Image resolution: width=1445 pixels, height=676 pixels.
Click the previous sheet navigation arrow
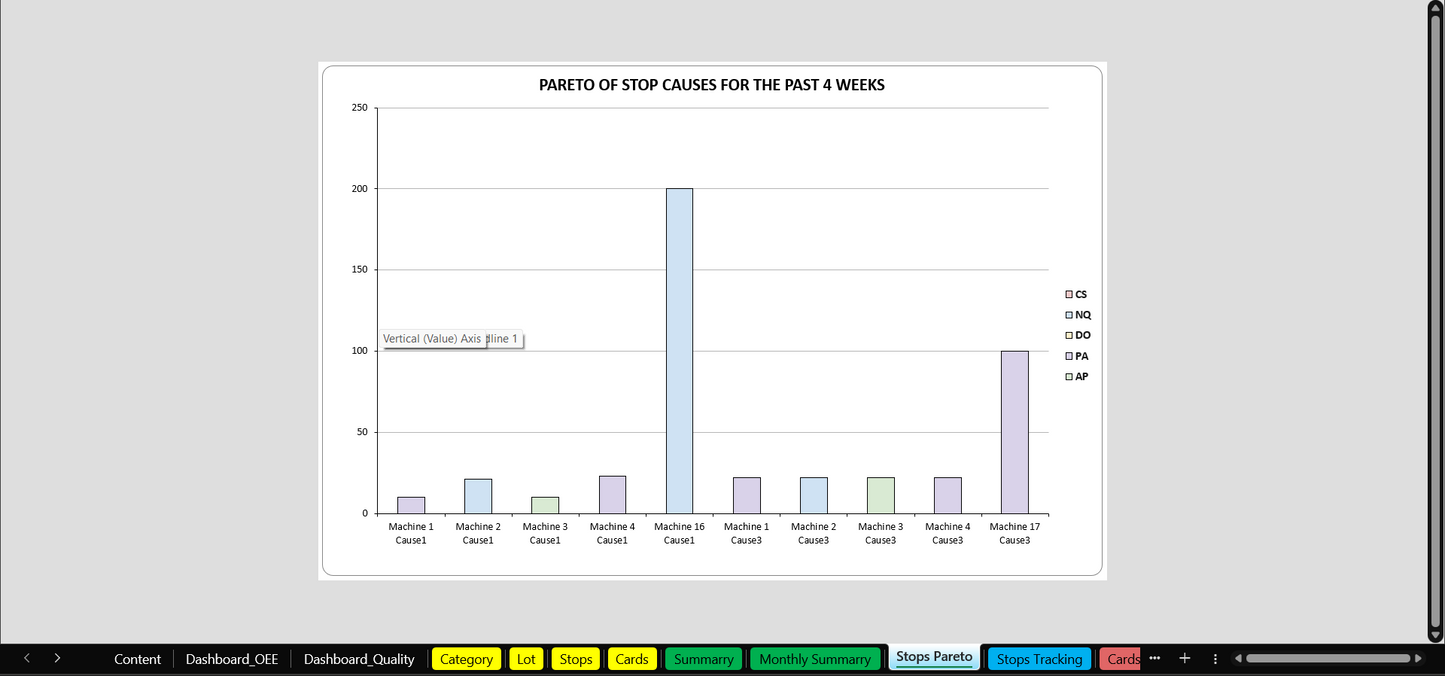click(x=27, y=658)
